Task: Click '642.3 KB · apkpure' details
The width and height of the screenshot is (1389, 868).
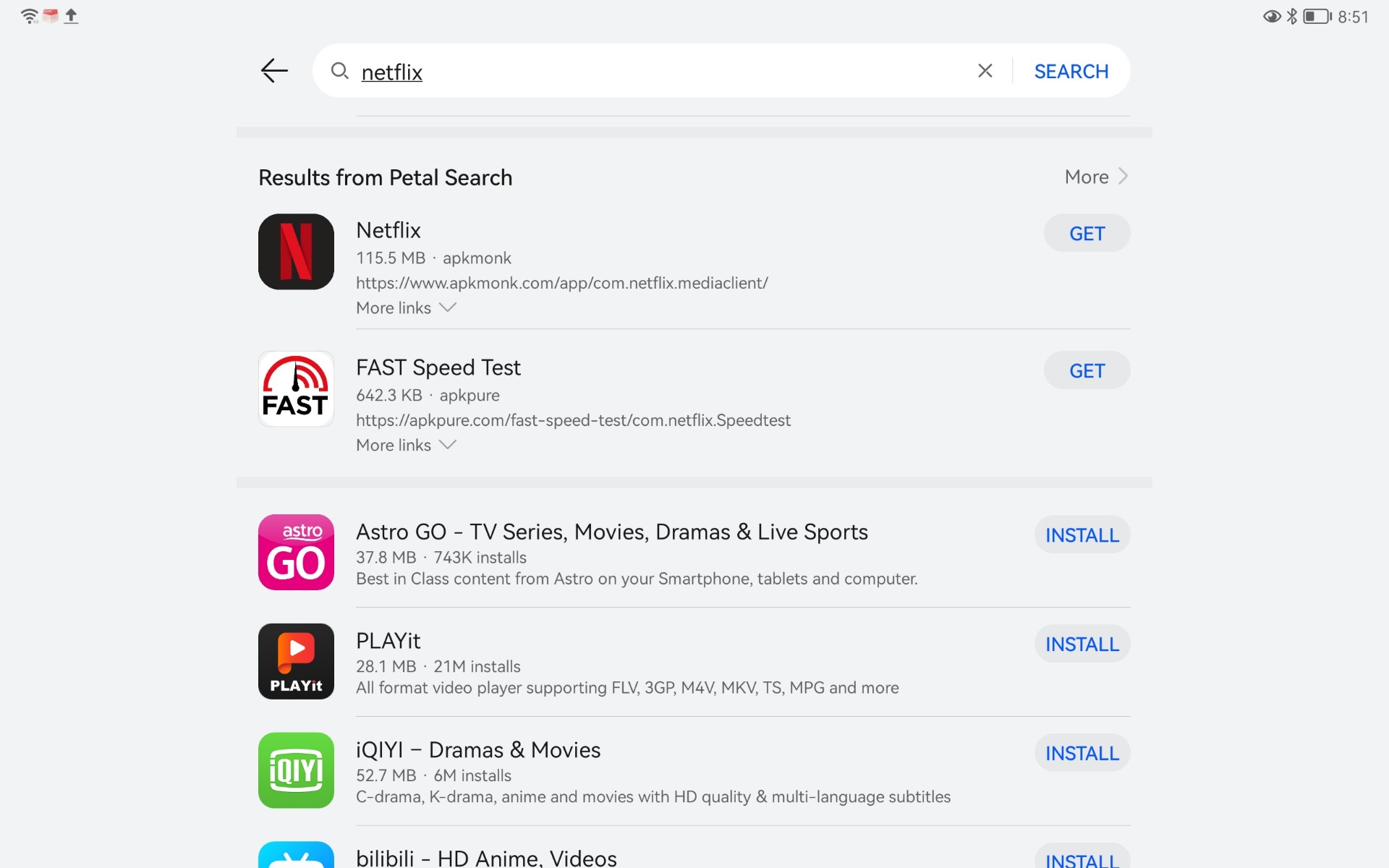Action: (x=428, y=396)
